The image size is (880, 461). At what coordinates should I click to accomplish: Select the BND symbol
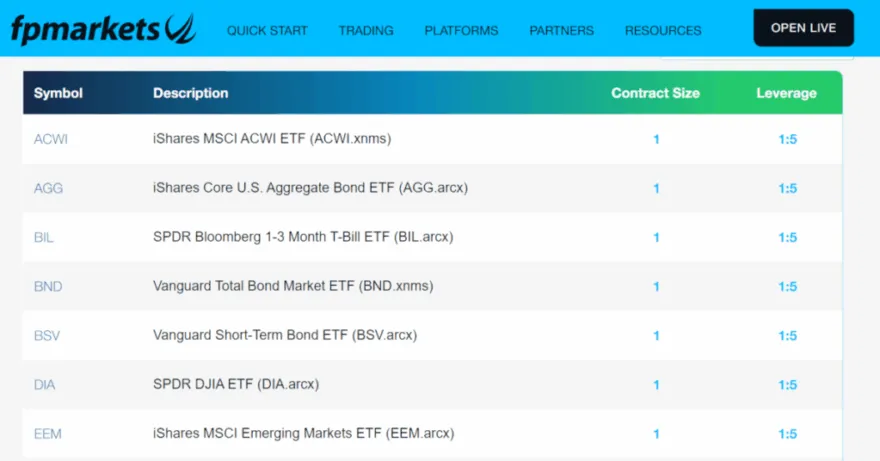48,286
